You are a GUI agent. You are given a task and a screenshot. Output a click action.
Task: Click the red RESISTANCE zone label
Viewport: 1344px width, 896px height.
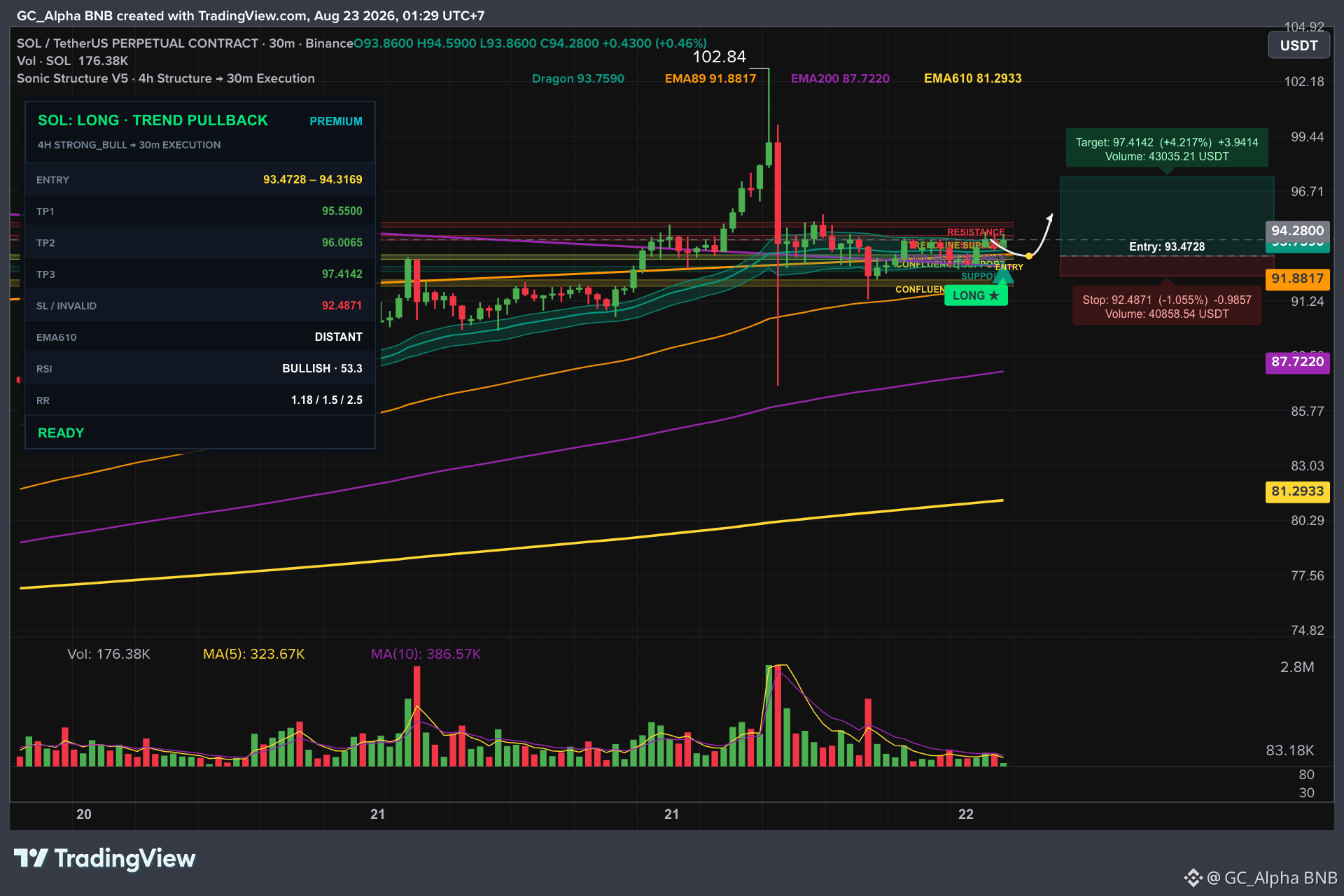(976, 232)
